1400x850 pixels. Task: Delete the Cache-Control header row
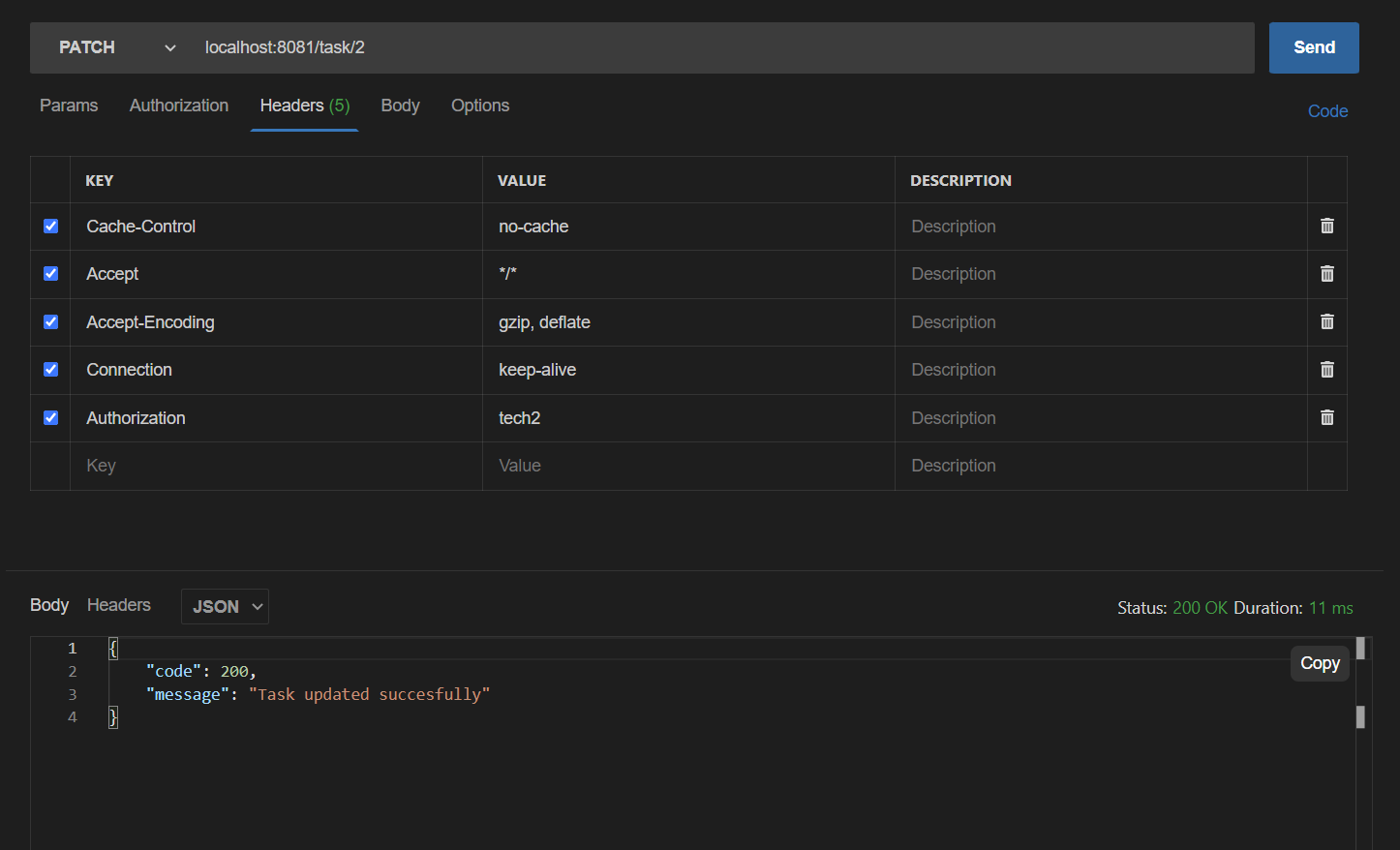(1326, 226)
